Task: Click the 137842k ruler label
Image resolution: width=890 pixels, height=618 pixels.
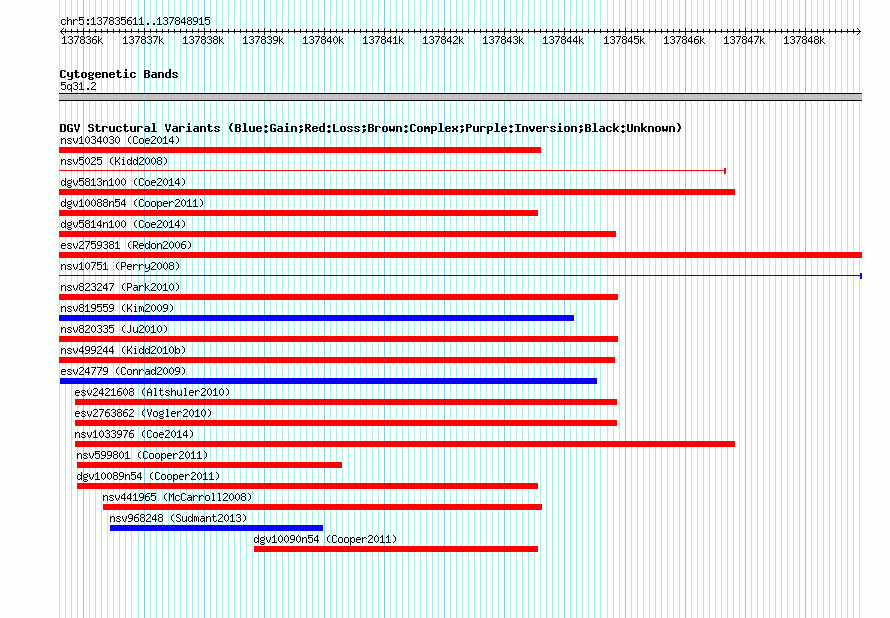Action: click(x=443, y=40)
